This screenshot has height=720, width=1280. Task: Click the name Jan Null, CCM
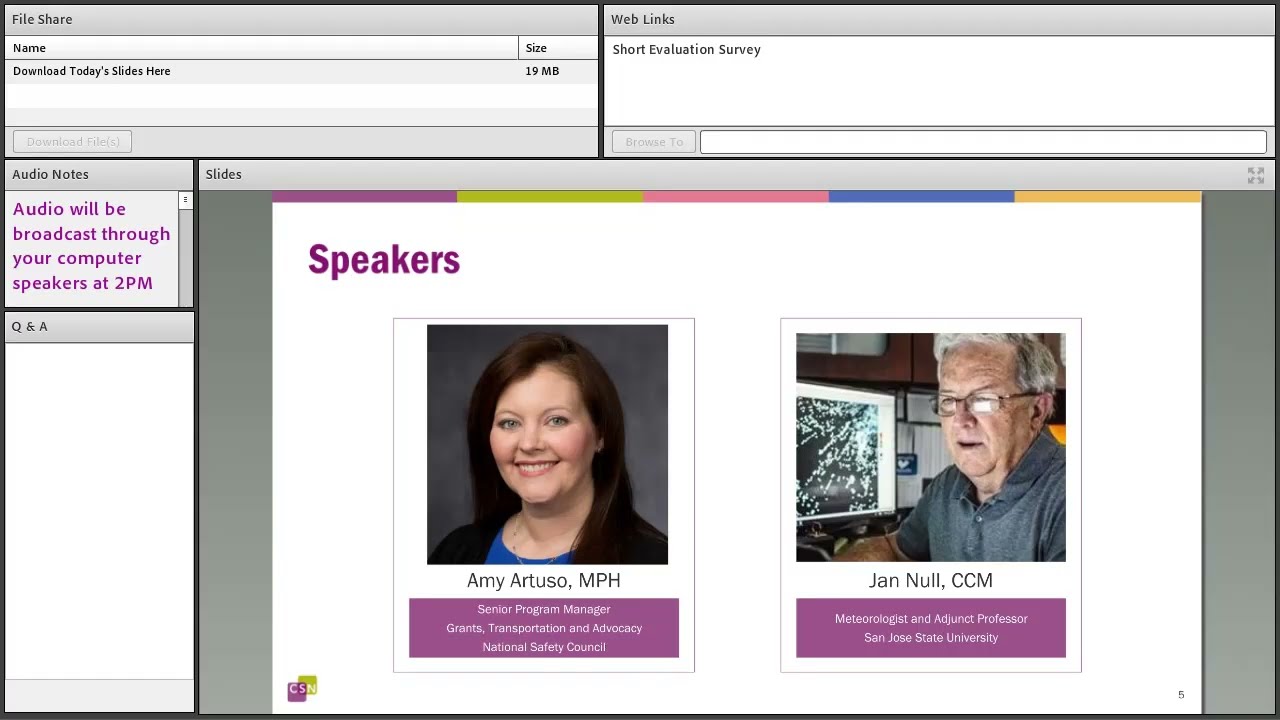click(x=931, y=580)
